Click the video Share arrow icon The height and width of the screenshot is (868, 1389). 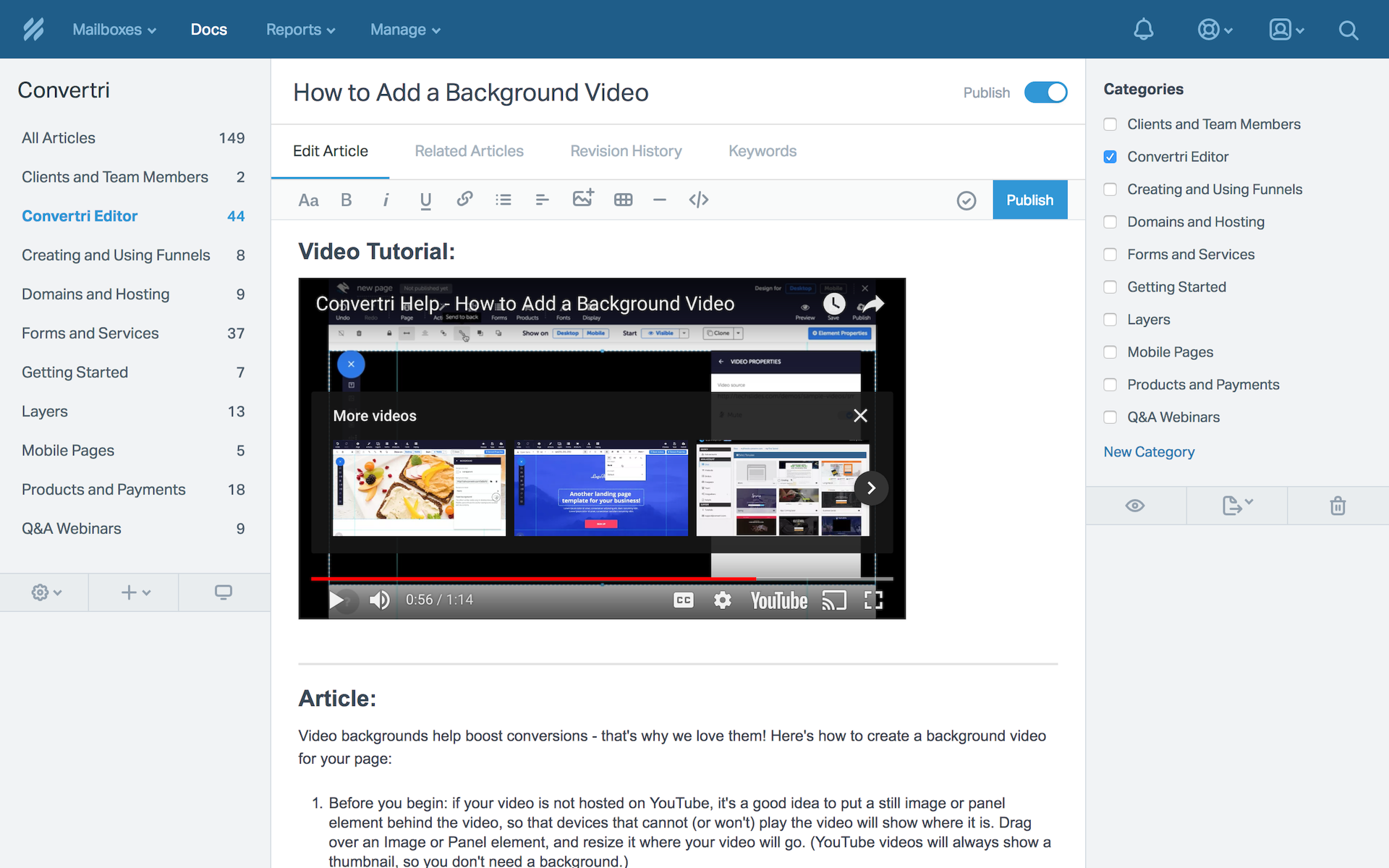873,304
